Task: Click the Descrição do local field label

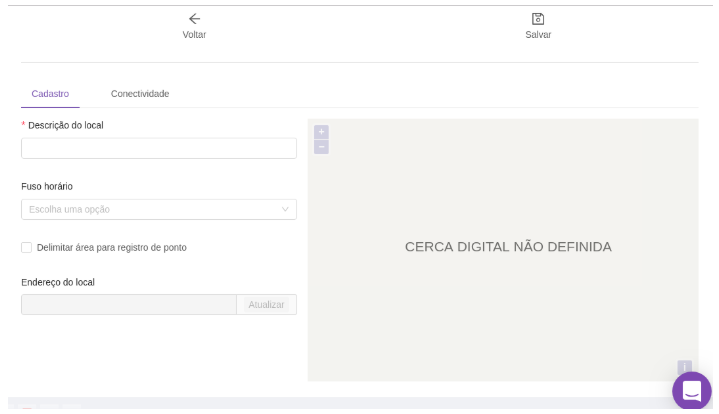Action: [65, 126]
